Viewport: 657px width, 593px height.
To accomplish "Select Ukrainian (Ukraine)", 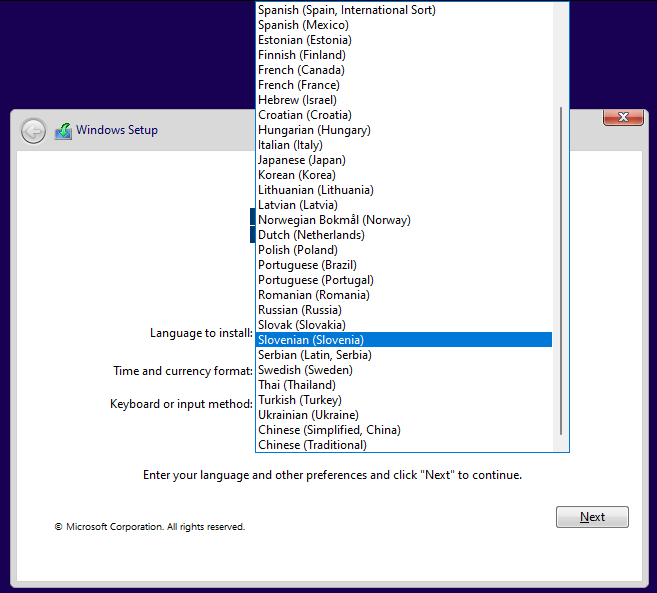I will click(404, 415).
